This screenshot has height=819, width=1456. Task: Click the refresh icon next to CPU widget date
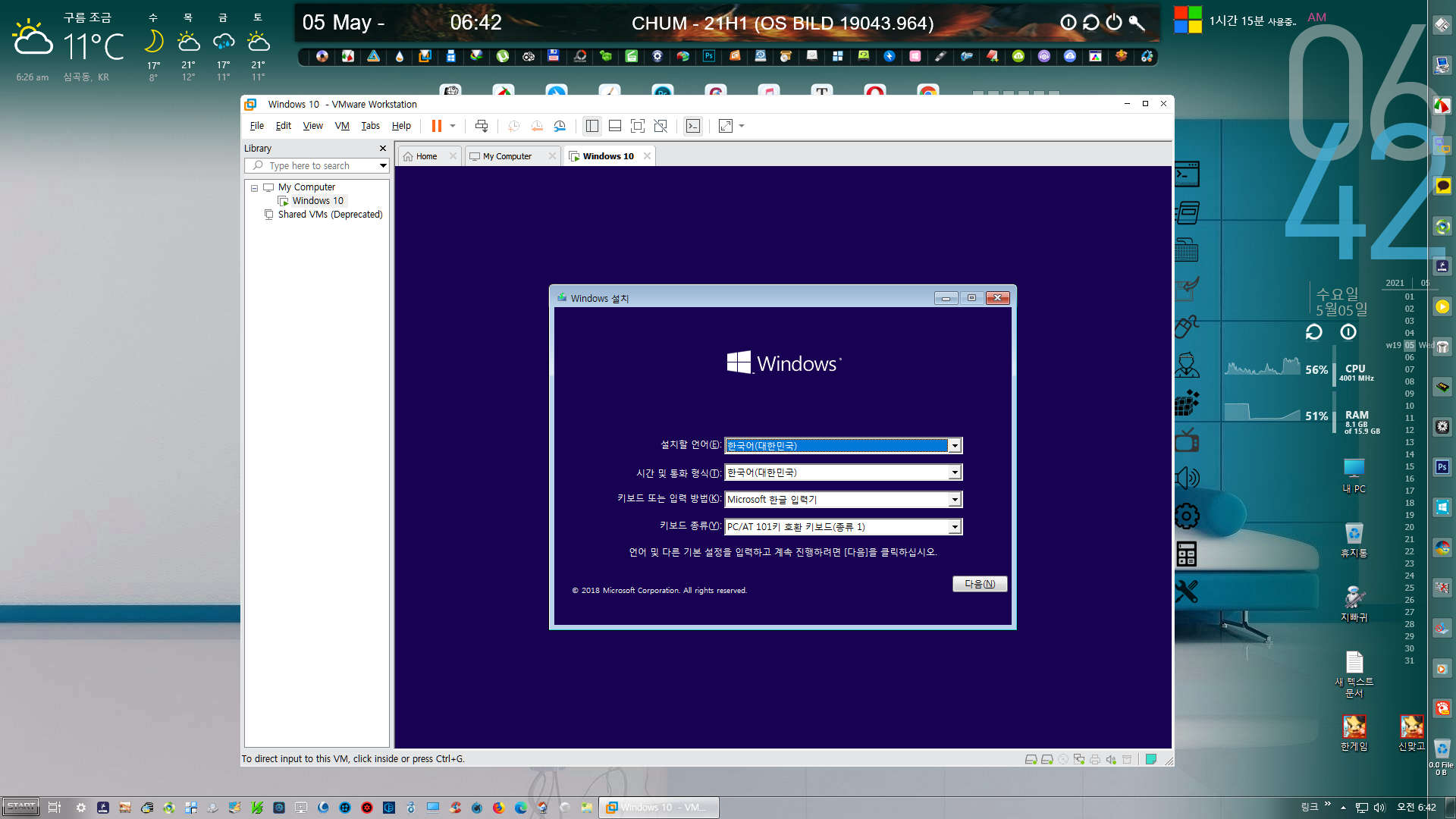coord(1313,332)
